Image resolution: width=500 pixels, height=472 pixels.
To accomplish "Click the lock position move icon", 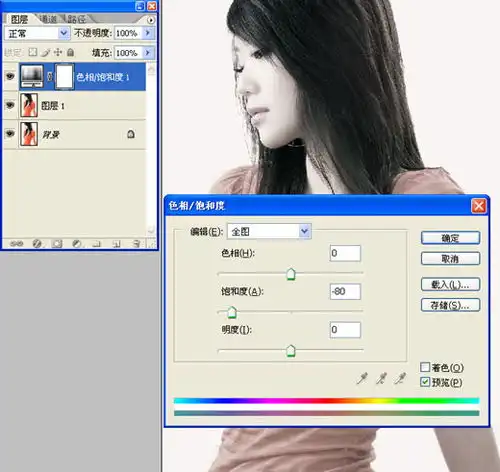I will [x=58, y=52].
